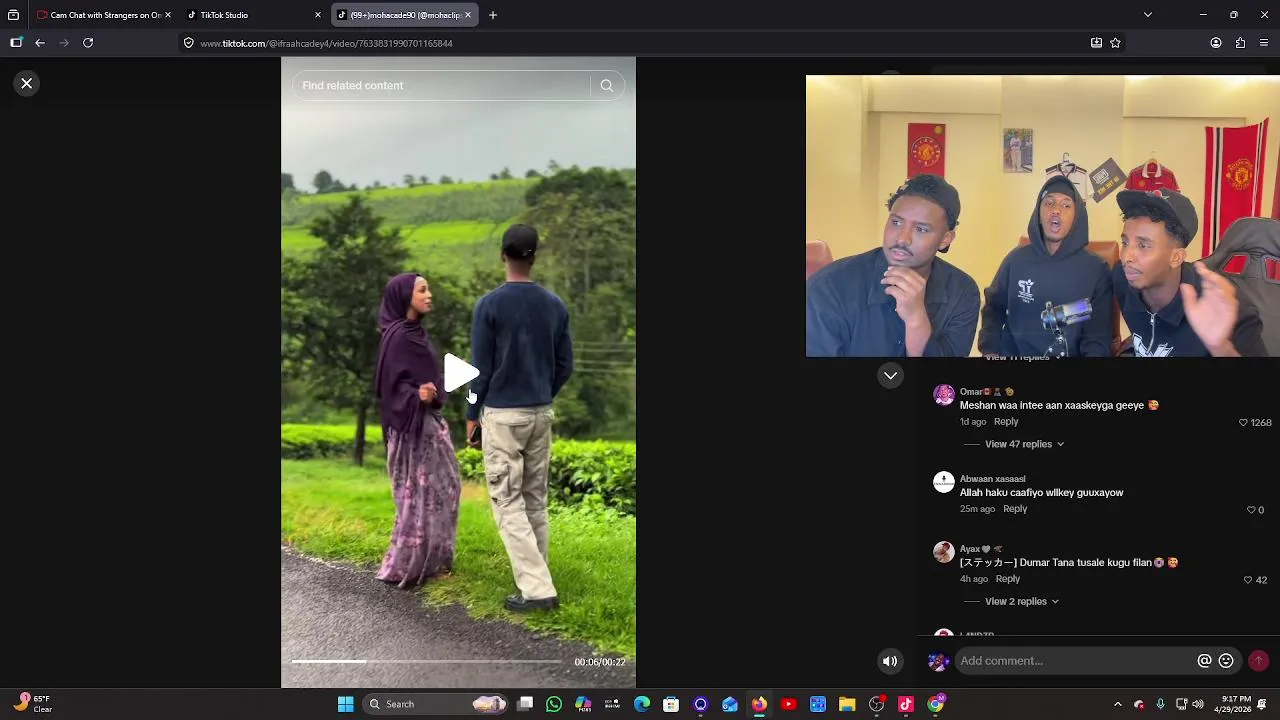Open WhatsApp from the taskbar
This screenshot has width=1280, height=720.
[x=554, y=704]
